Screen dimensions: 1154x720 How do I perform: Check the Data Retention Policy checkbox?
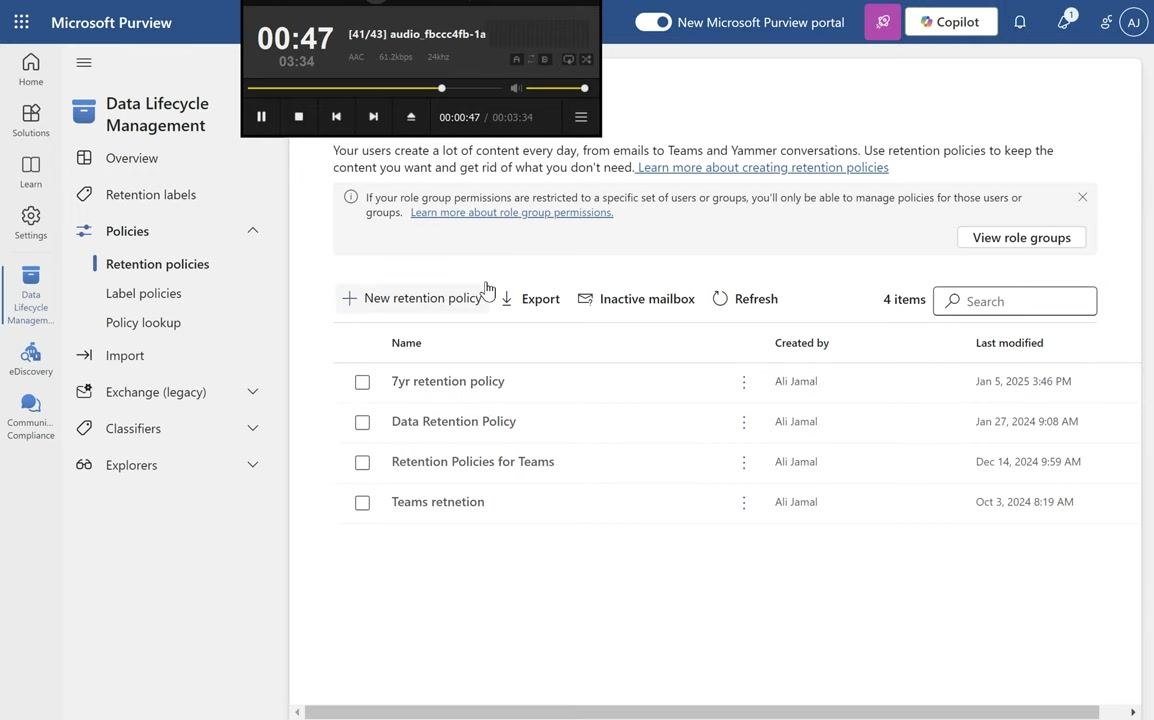pos(362,423)
